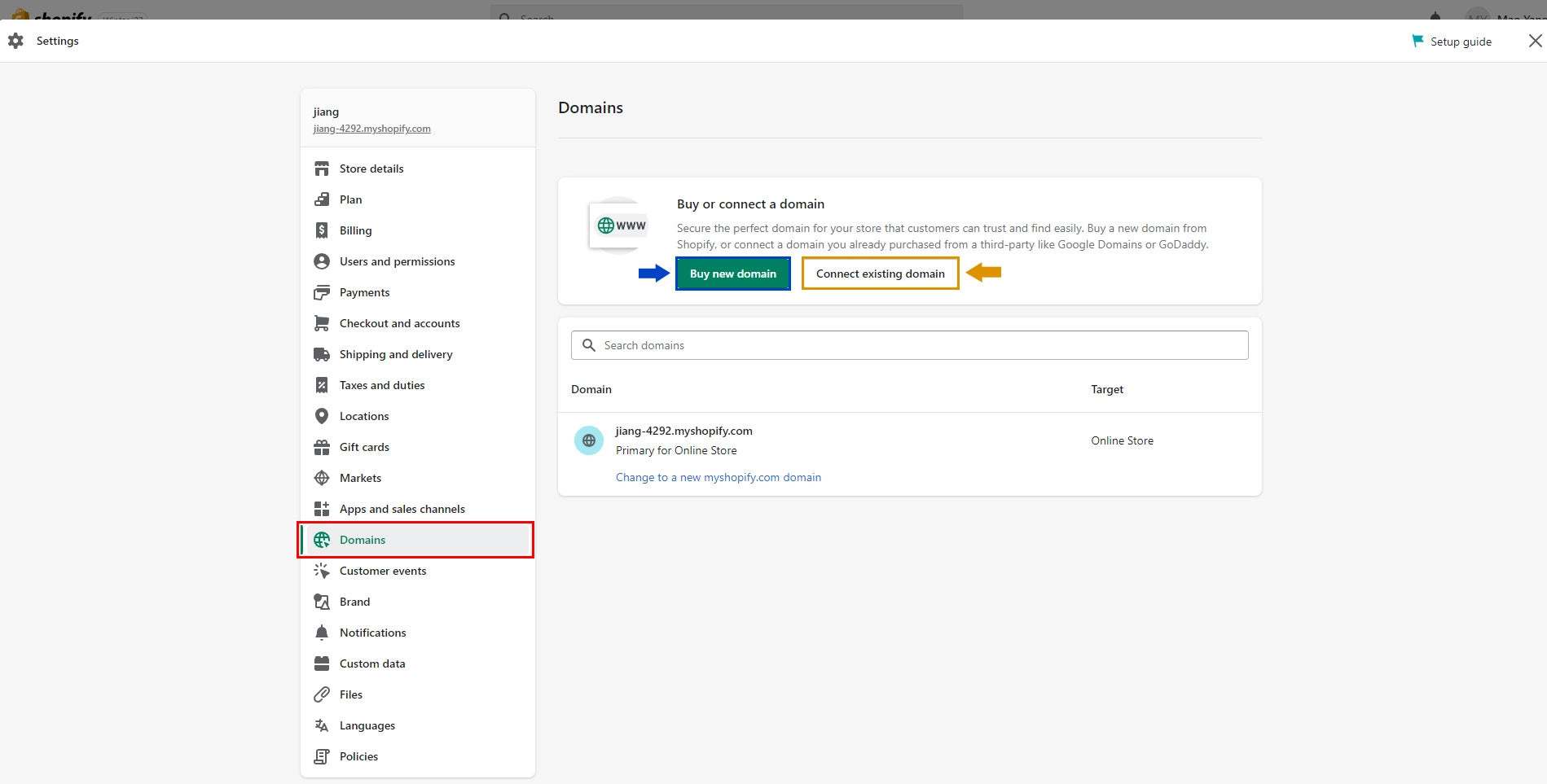Viewport: 1547px width, 784px height.
Task: Click the Settings gear icon
Action: (15, 41)
